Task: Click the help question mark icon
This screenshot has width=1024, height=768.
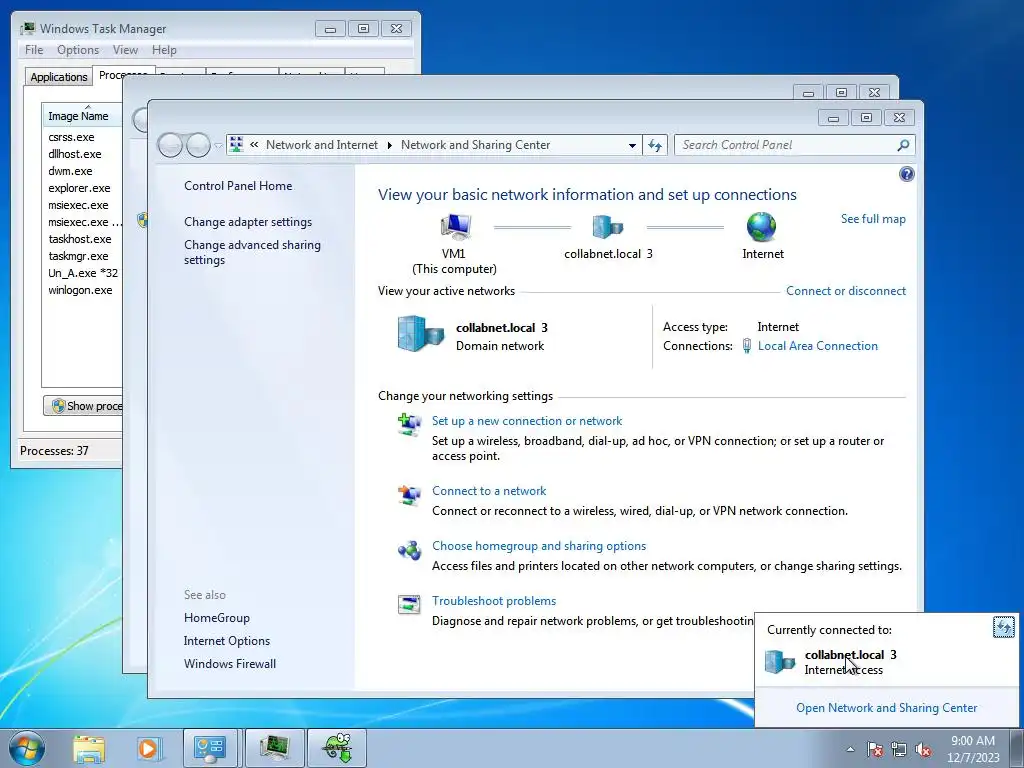Action: click(x=906, y=174)
